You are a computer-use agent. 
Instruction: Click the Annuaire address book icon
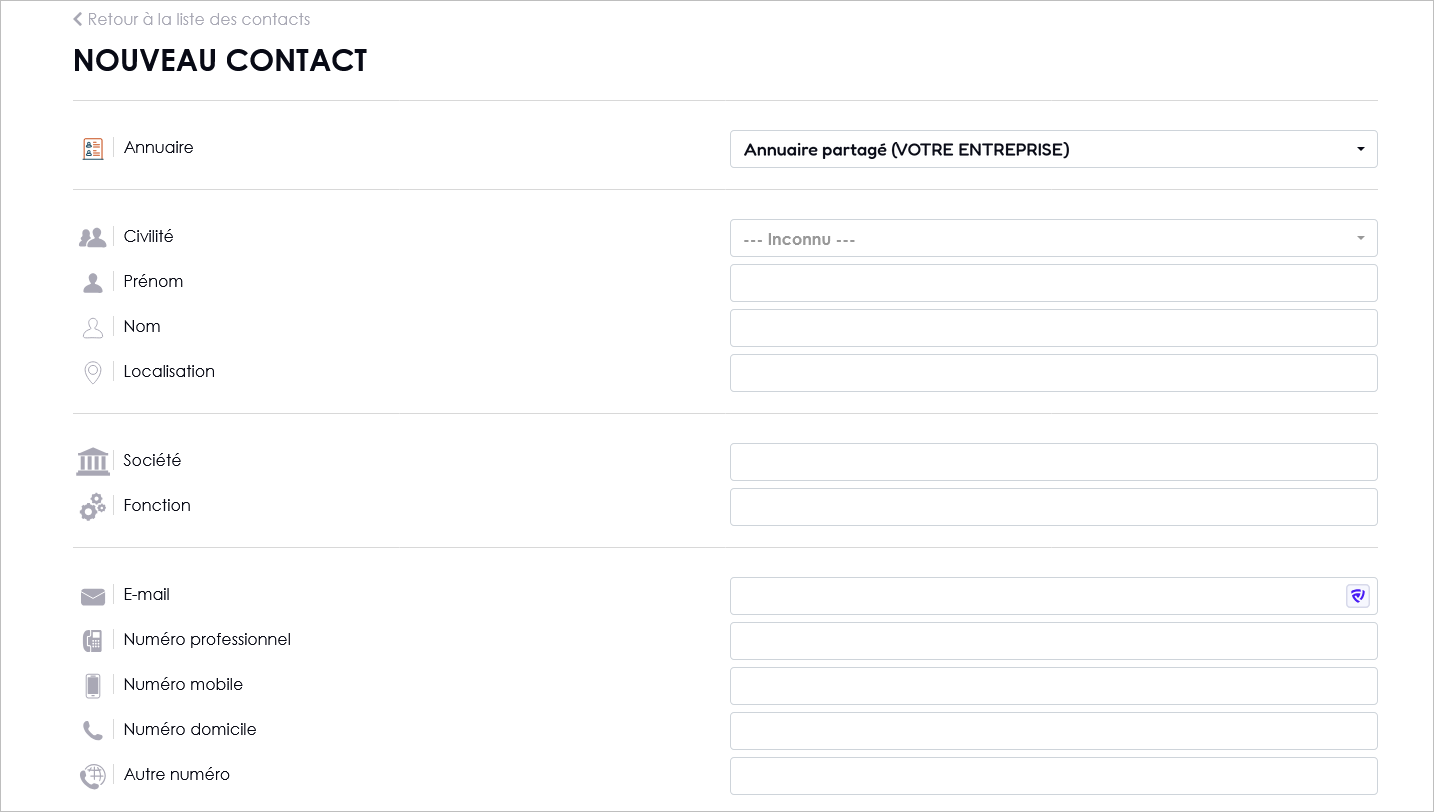point(93,149)
